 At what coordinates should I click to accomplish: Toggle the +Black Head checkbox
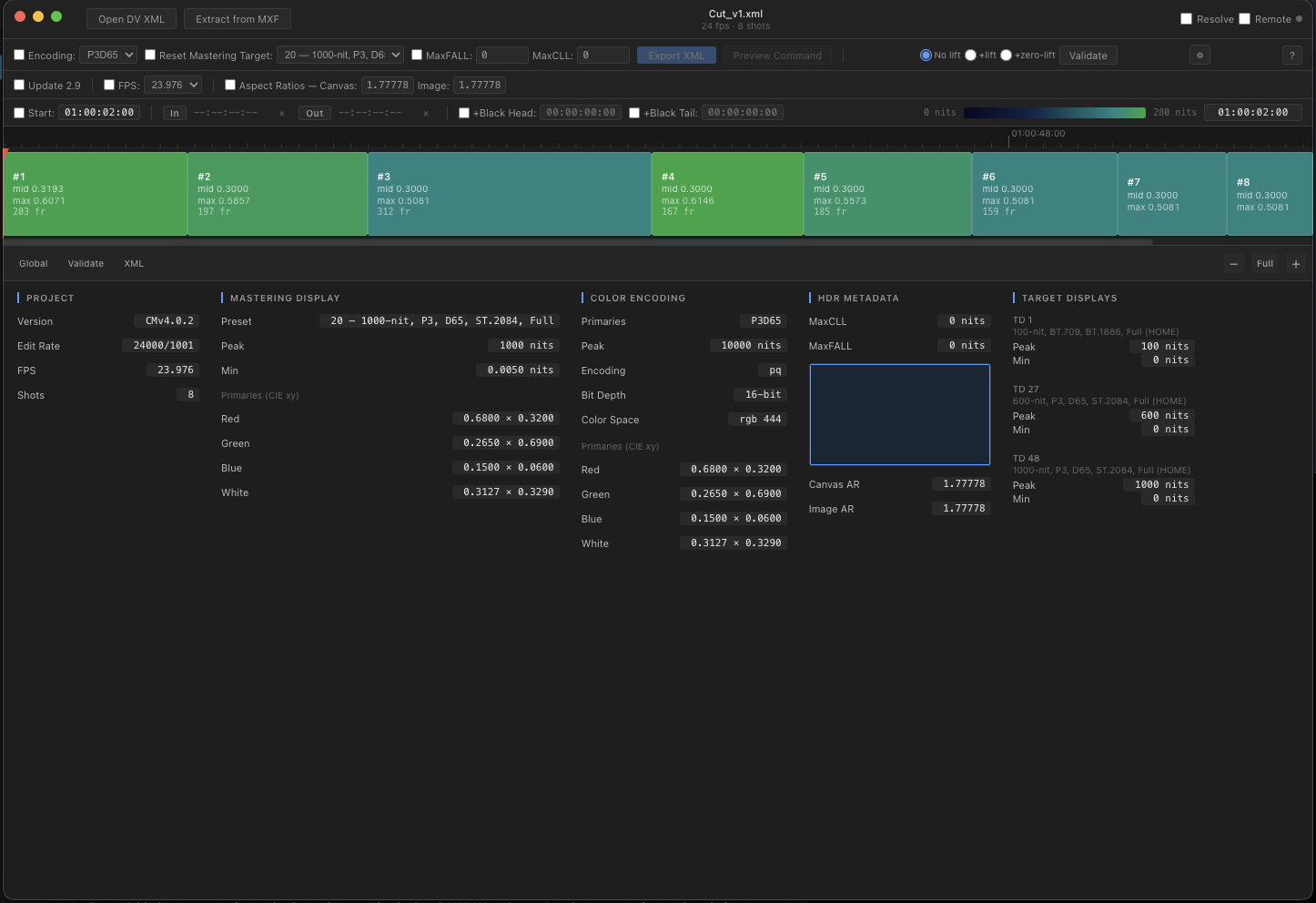tap(464, 113)
